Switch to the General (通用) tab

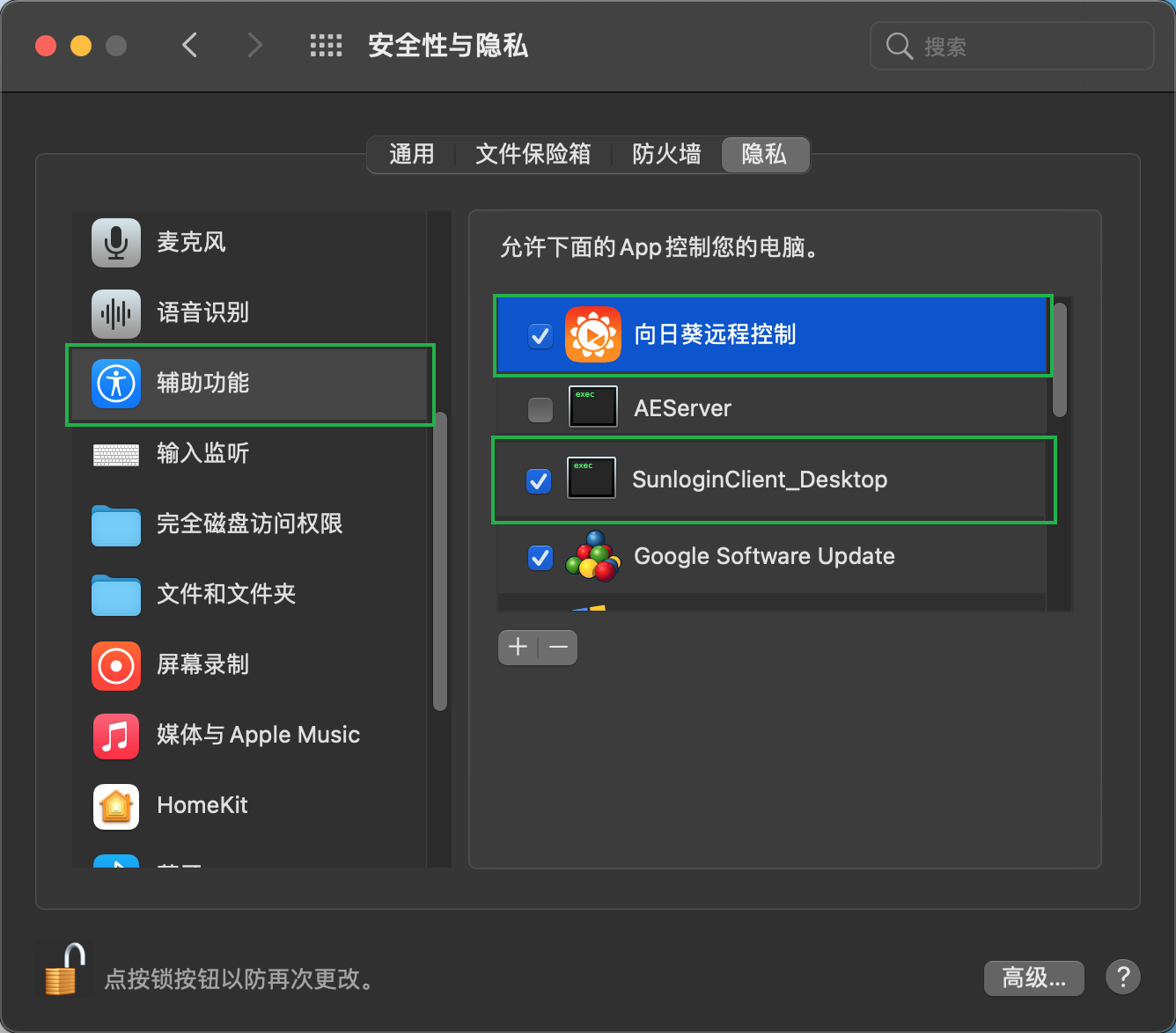pos(411,155)
